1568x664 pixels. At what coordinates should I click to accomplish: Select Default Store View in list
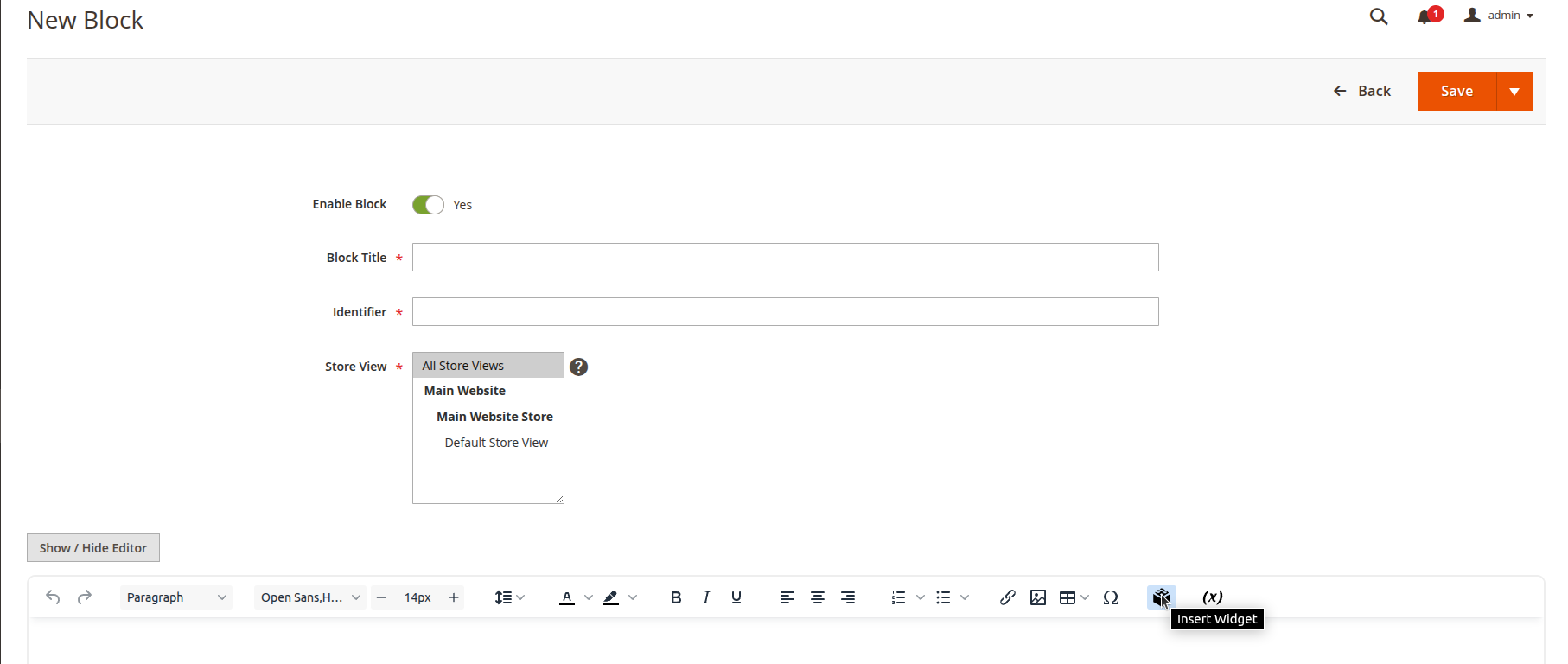[496, 443]
